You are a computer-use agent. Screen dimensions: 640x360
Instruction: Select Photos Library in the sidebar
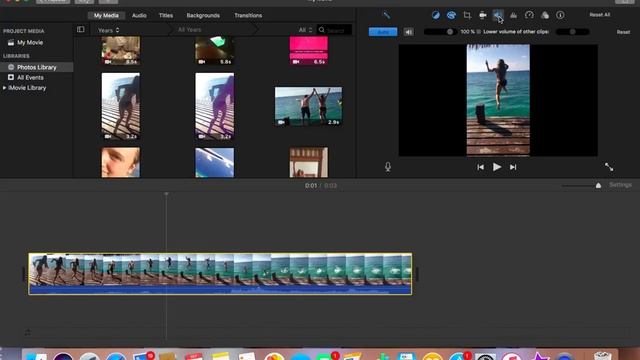(36, 67)
